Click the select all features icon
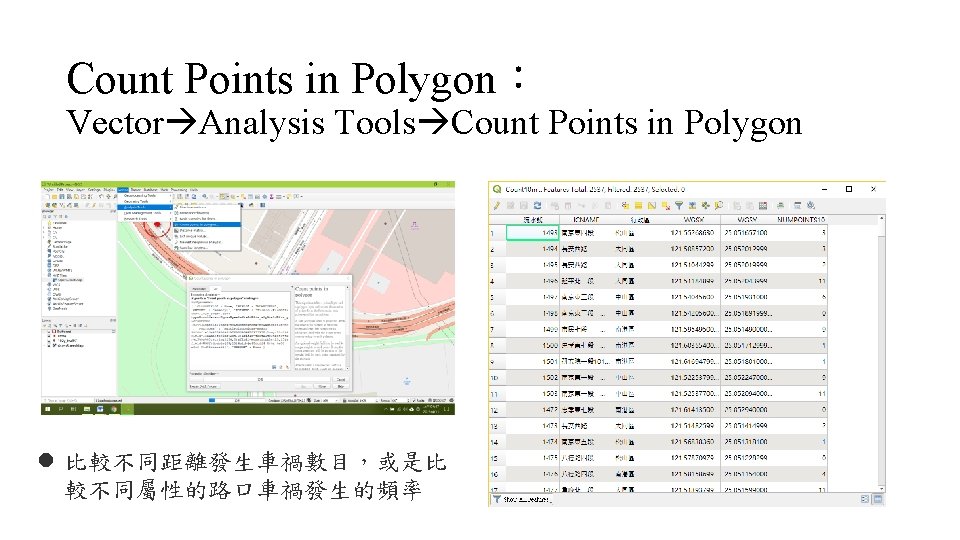 pos(639,206)
